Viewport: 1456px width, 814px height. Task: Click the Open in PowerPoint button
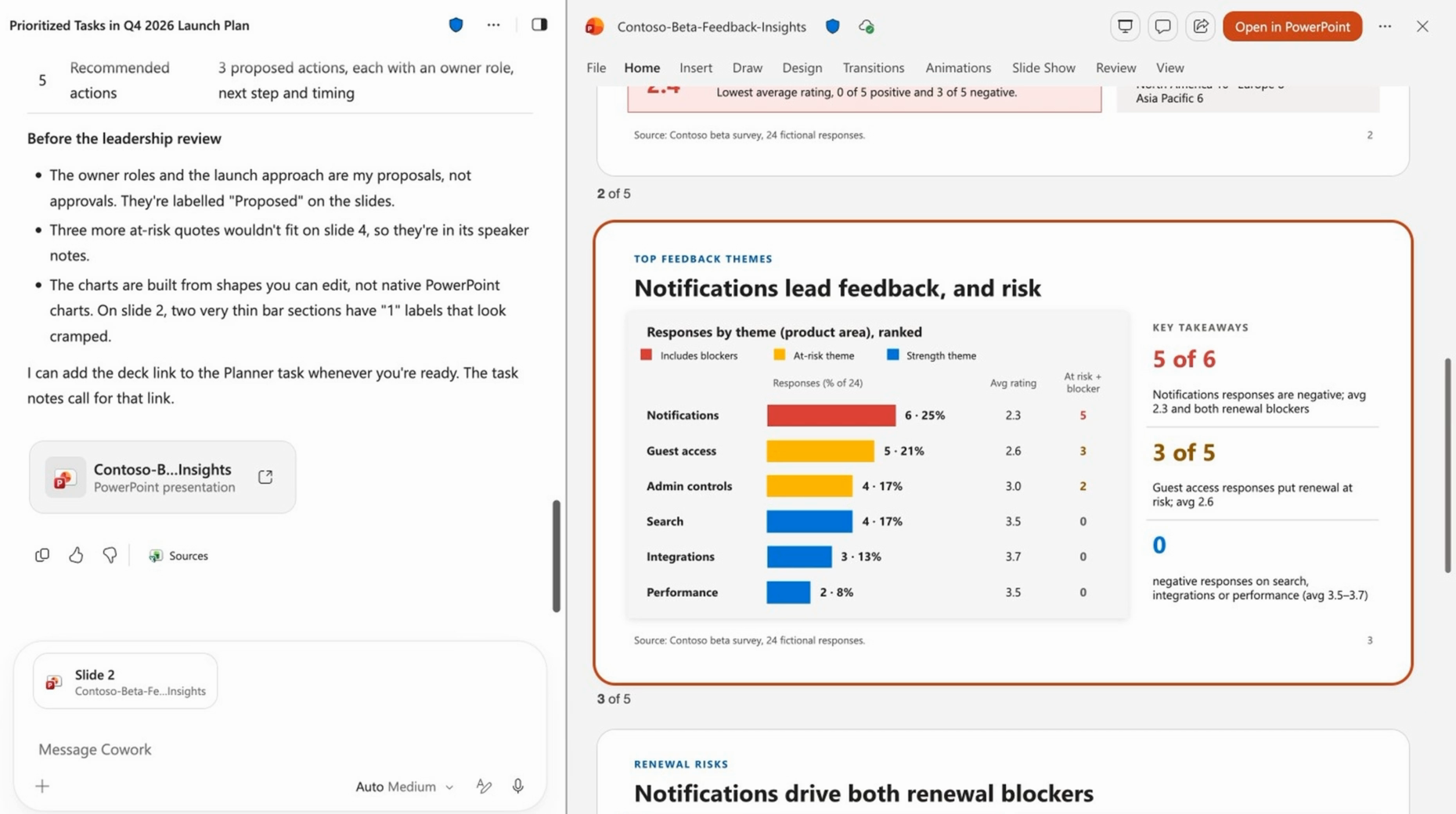pos(1292,27)
